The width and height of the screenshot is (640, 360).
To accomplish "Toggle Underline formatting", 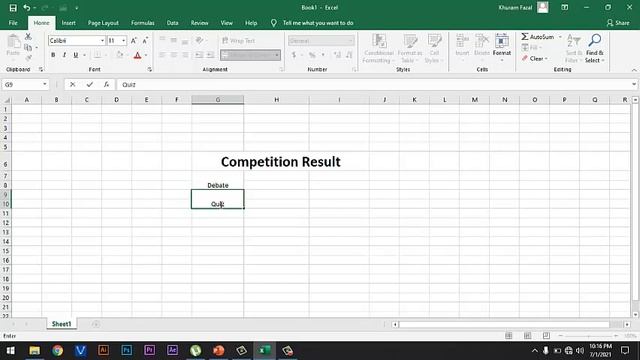I will pos(76,55).
